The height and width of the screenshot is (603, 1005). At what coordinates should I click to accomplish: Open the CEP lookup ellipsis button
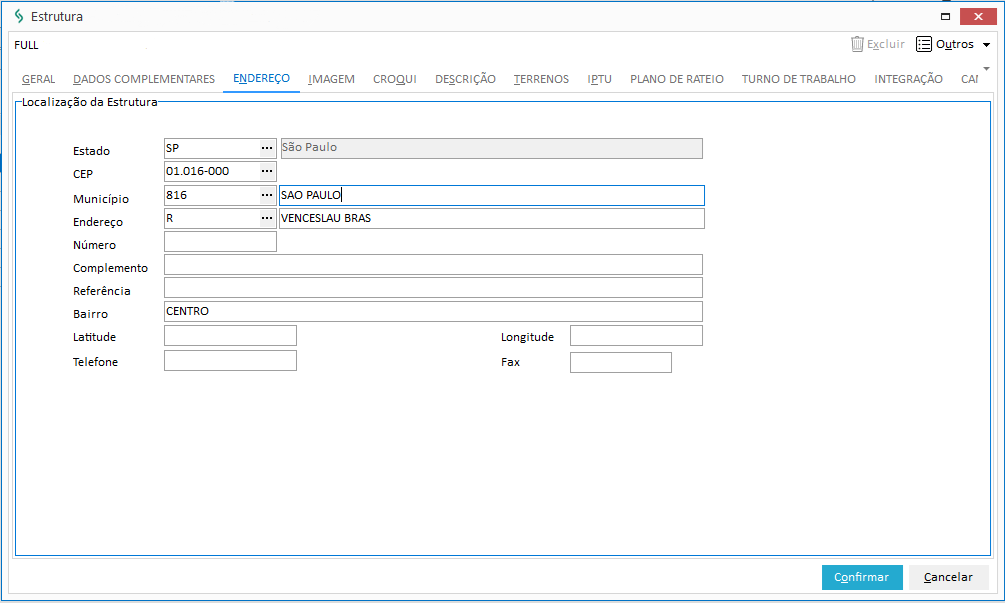click(x=267, y=171)
